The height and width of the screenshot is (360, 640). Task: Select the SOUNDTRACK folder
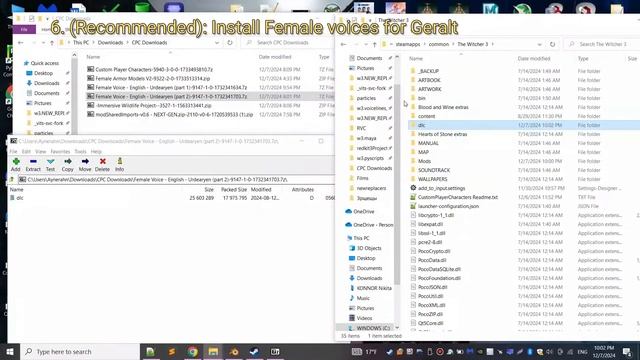pos(433,170)
